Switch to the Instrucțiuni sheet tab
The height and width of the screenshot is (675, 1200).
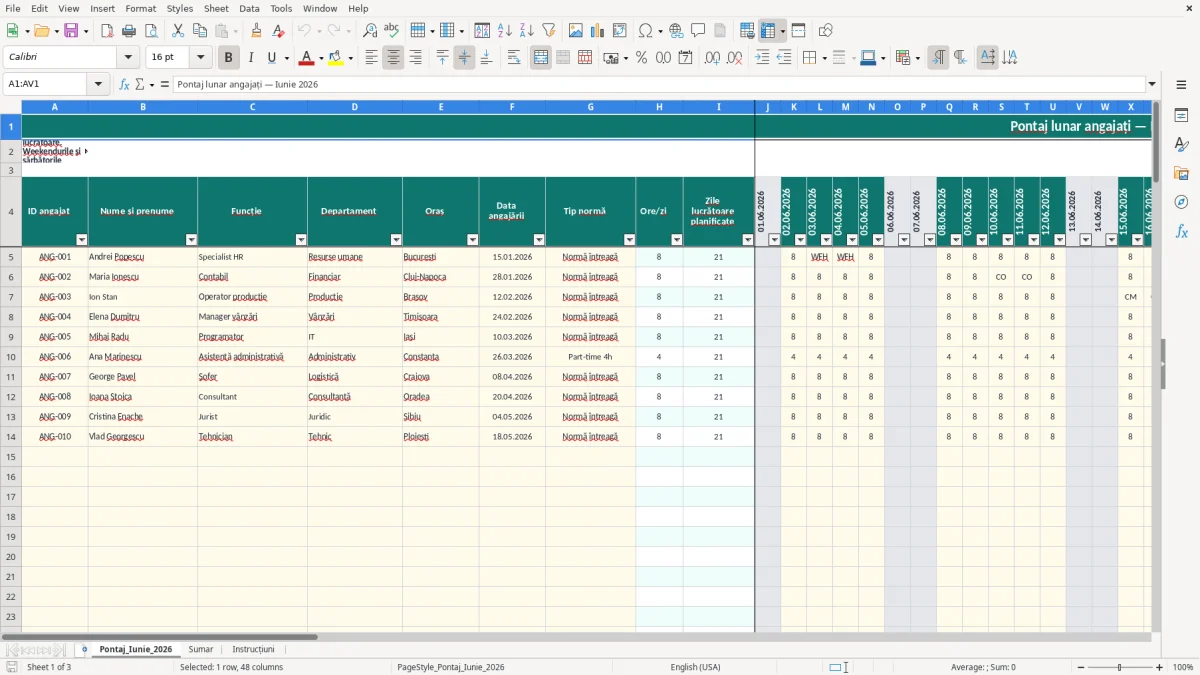253,649
